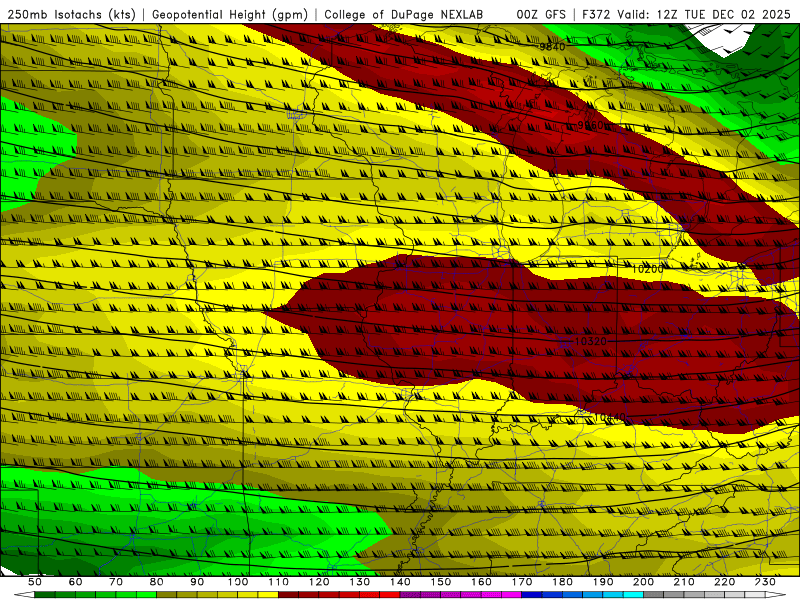This screenshot has width=800, height=600.
Task: Select the "00Z GFS" model run label
Action: tap(541, 14)
